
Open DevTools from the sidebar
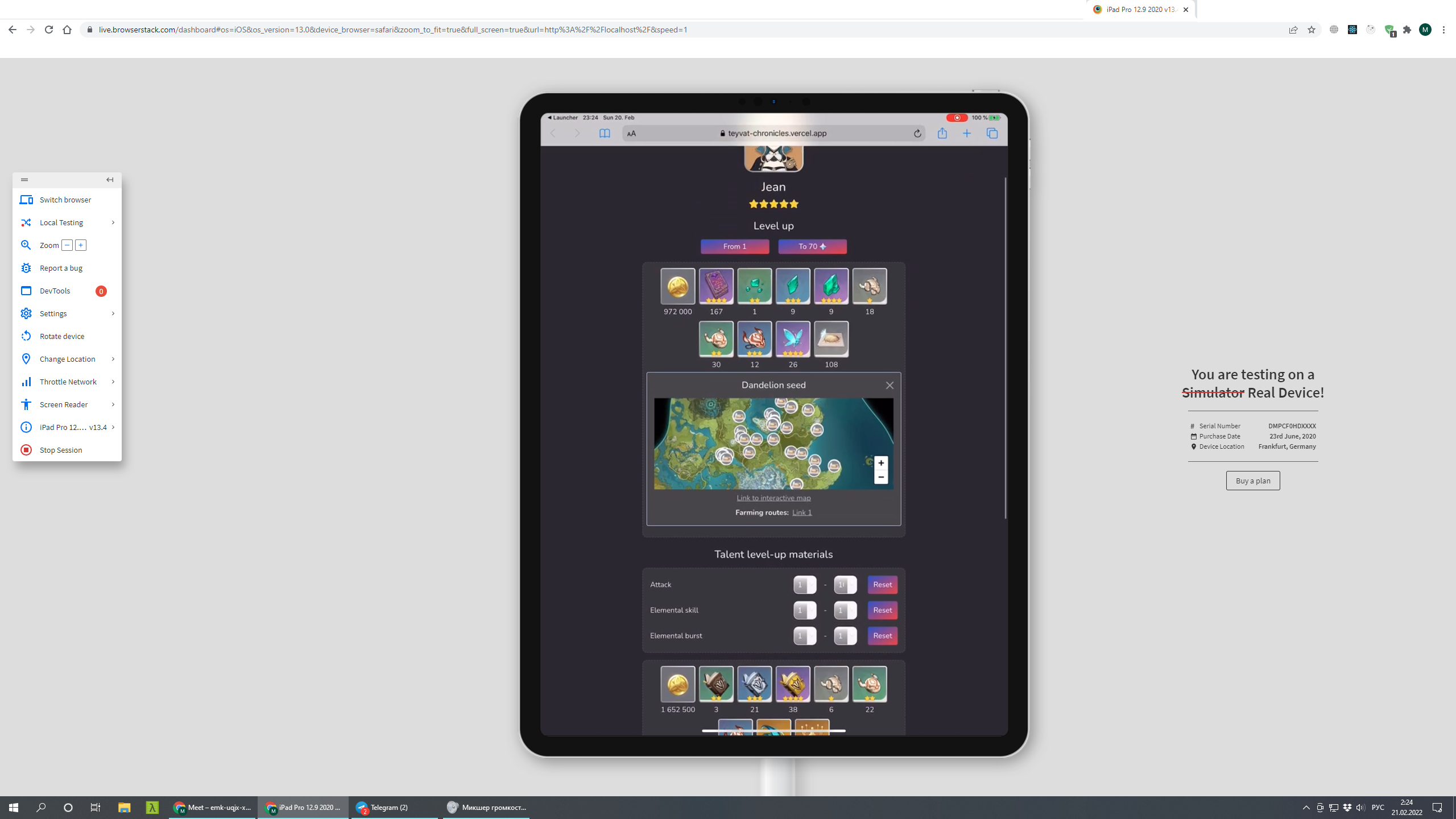(x=26, y=291)
